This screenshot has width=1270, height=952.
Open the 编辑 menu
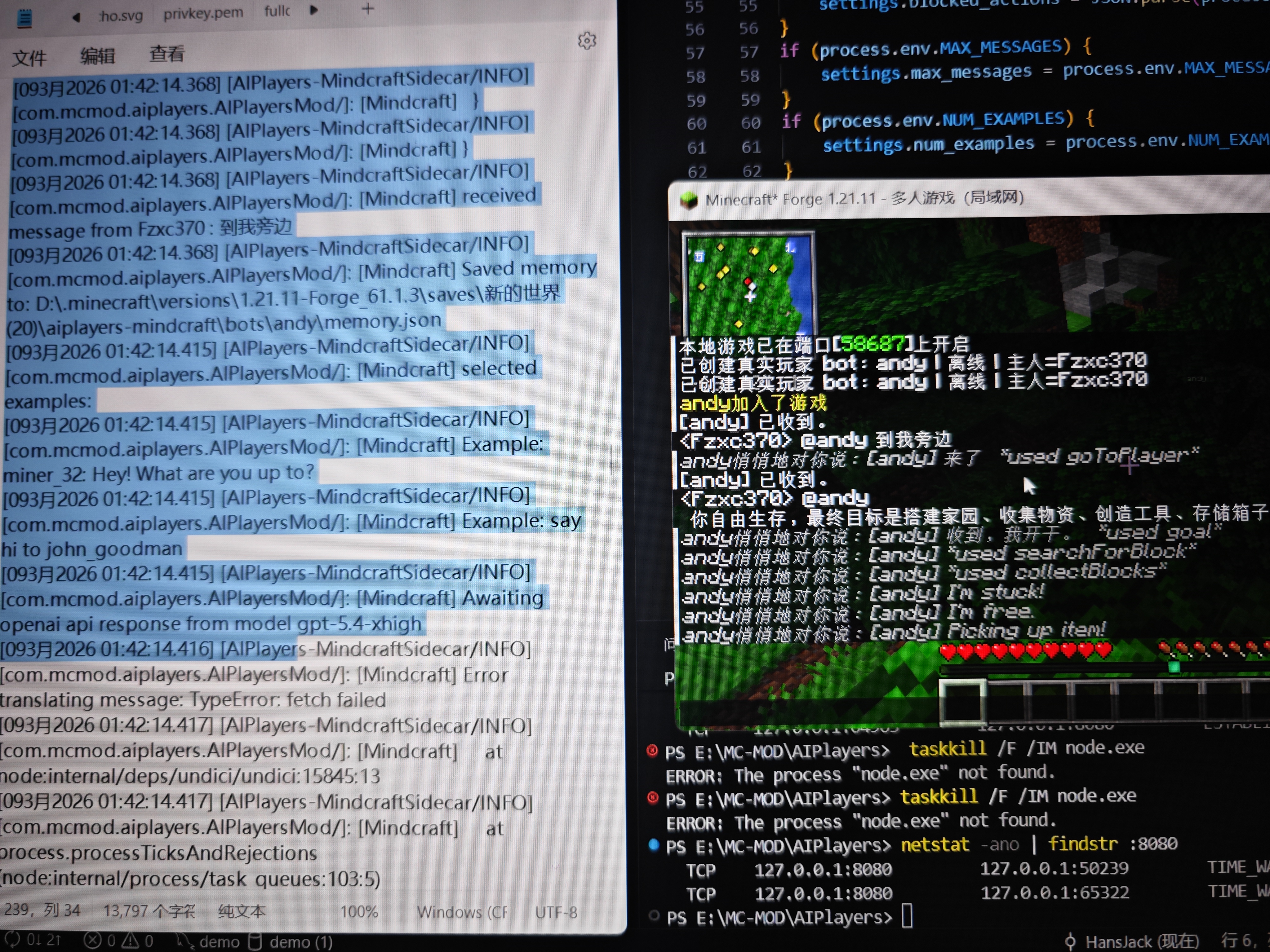tap(98, 56)
